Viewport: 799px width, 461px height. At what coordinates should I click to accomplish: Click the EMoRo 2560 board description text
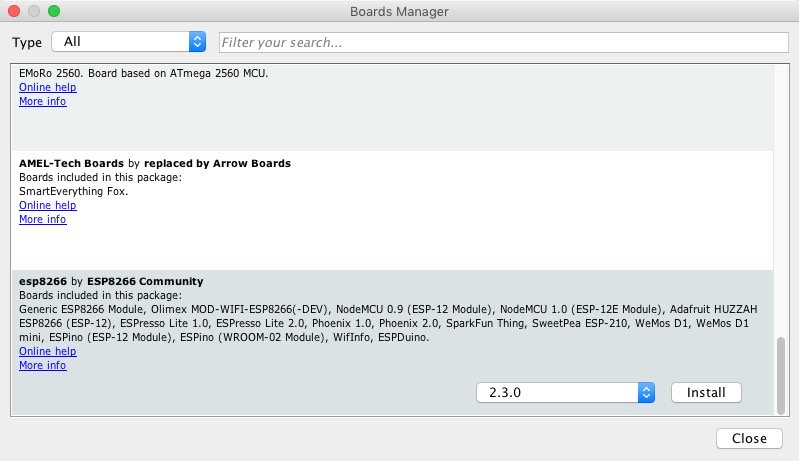tap(144, 73)
